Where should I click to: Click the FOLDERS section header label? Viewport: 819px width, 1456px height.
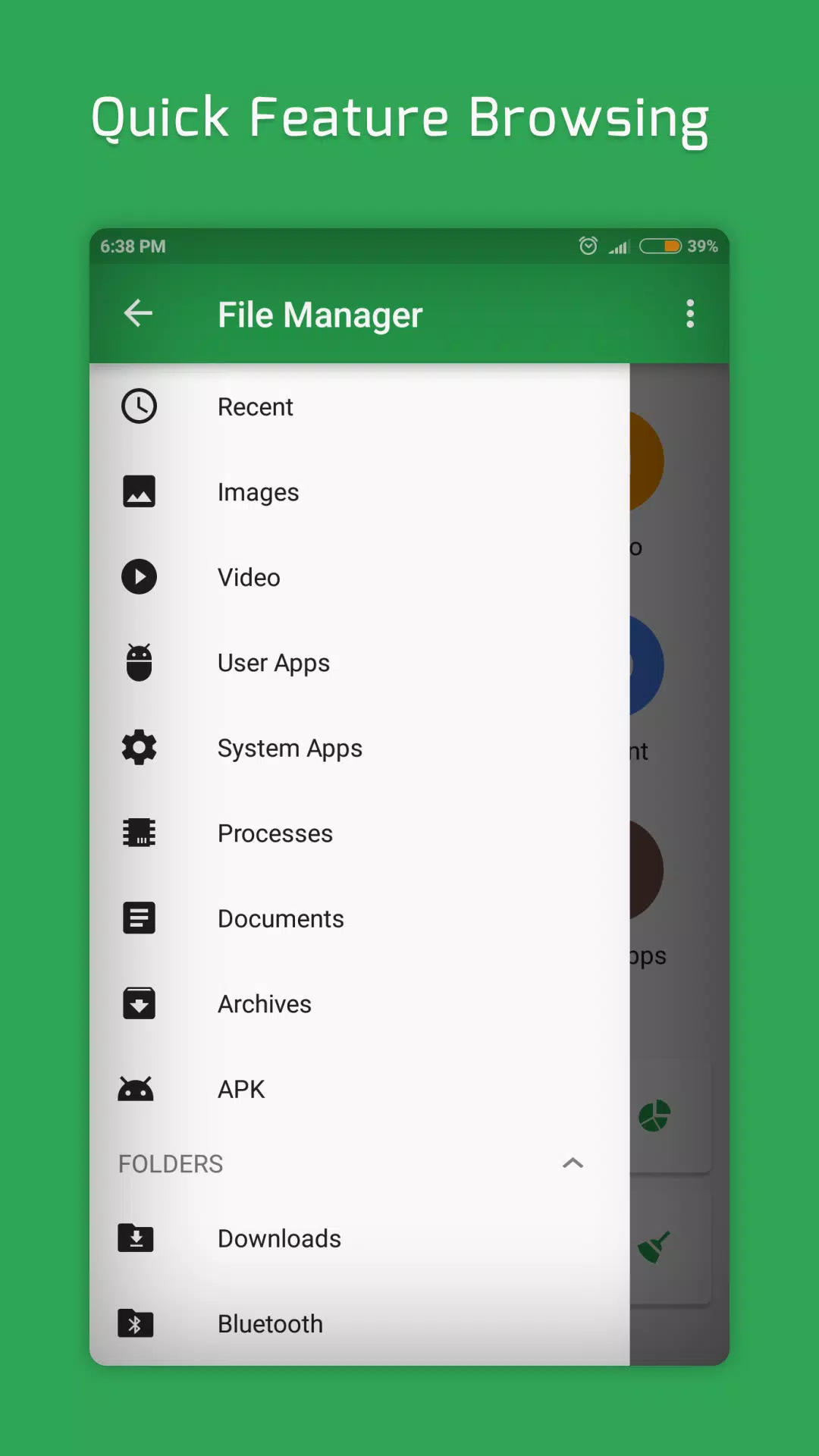coord(171,1163)
